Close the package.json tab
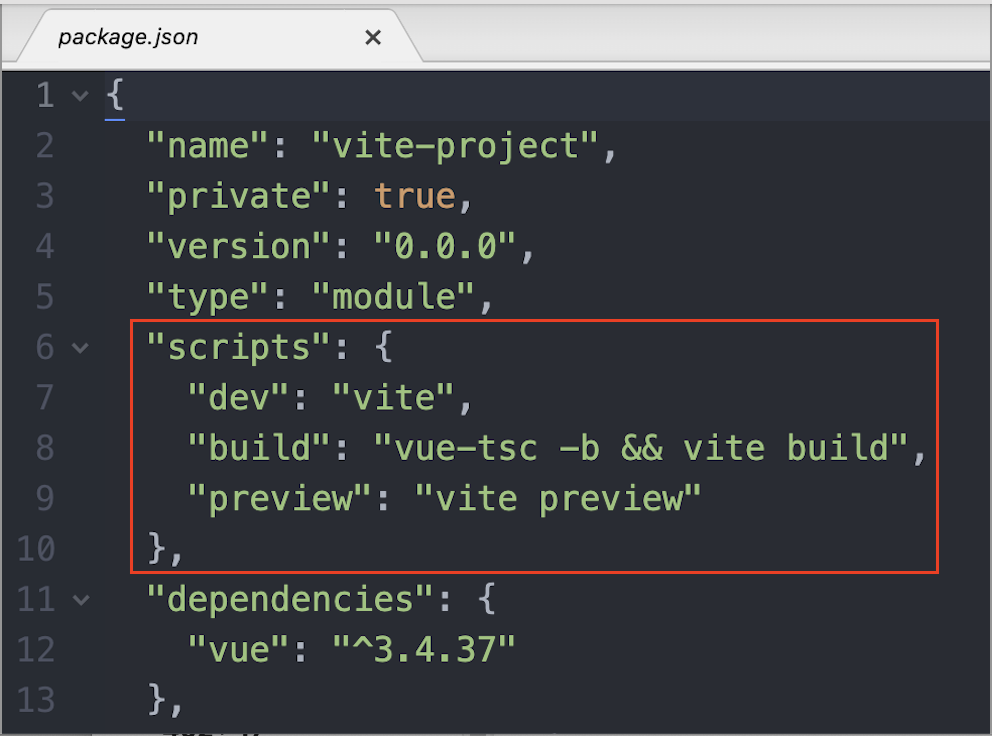 click(x=373, y=36)
